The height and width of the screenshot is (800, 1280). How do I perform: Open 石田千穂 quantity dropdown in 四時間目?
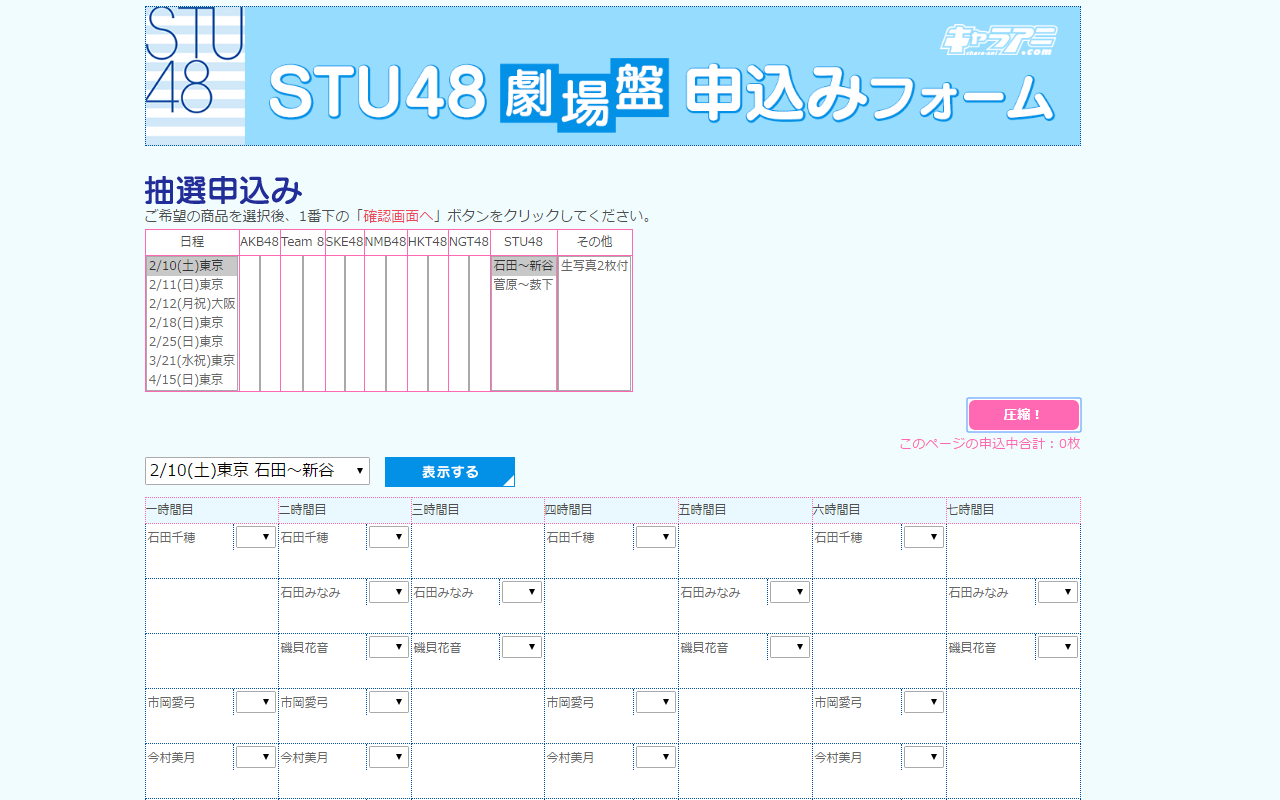[x=656, y=537]
